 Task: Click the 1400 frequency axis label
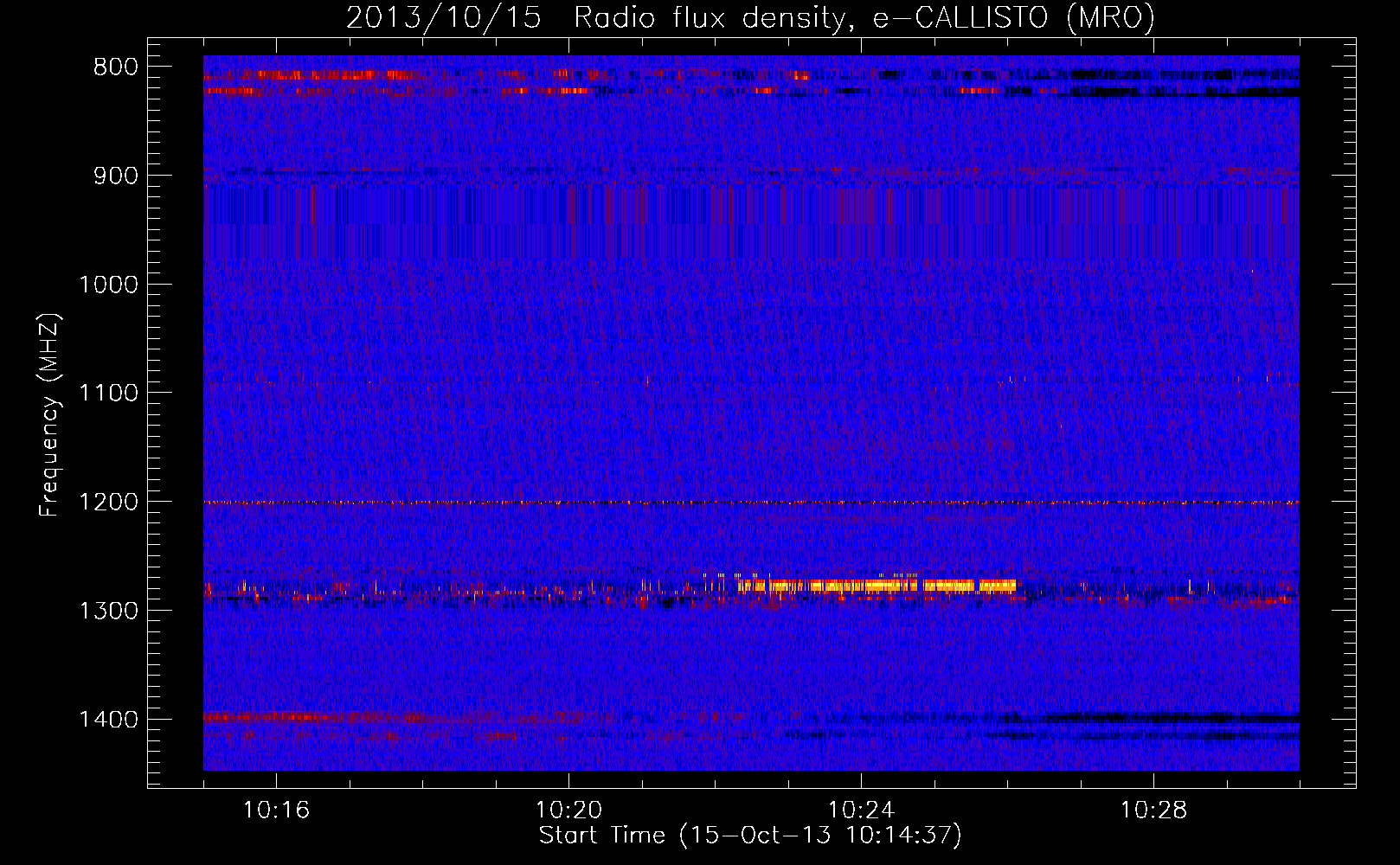click(x=108, y=720)
